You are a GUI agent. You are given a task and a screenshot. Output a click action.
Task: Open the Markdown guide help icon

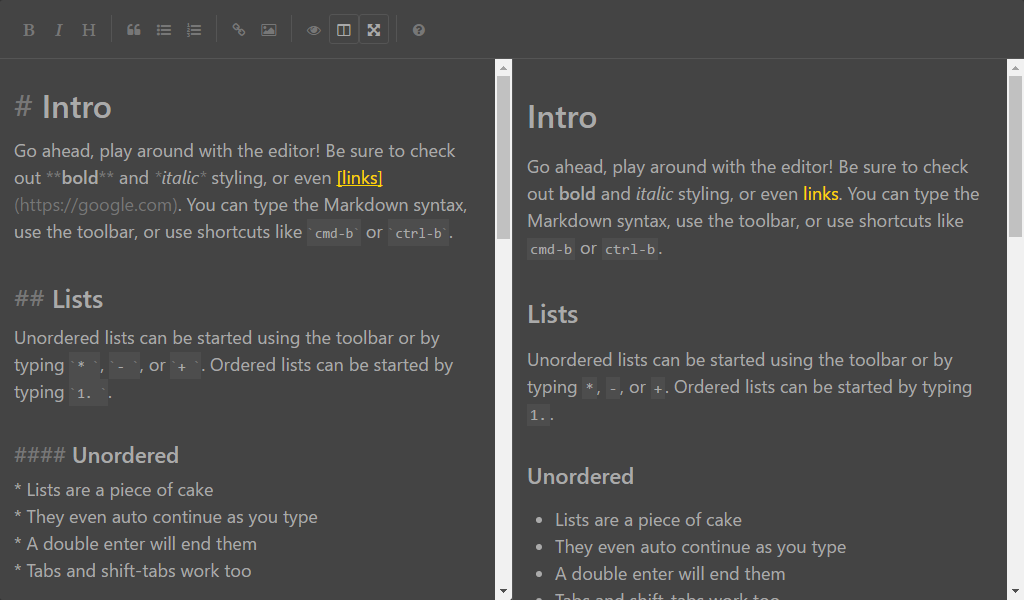coord(419,30)
